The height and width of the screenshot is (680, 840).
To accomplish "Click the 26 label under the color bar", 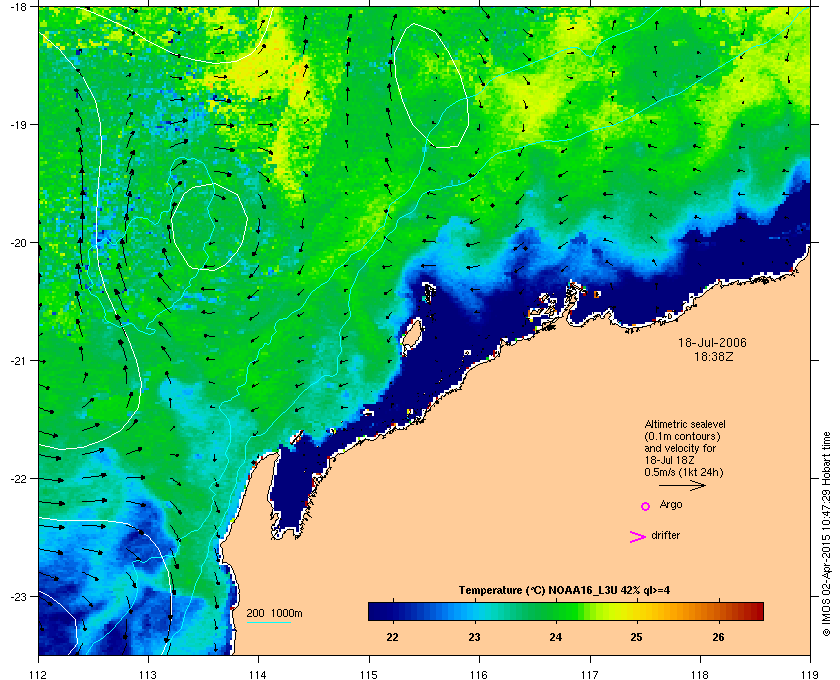I will [718, 637].
